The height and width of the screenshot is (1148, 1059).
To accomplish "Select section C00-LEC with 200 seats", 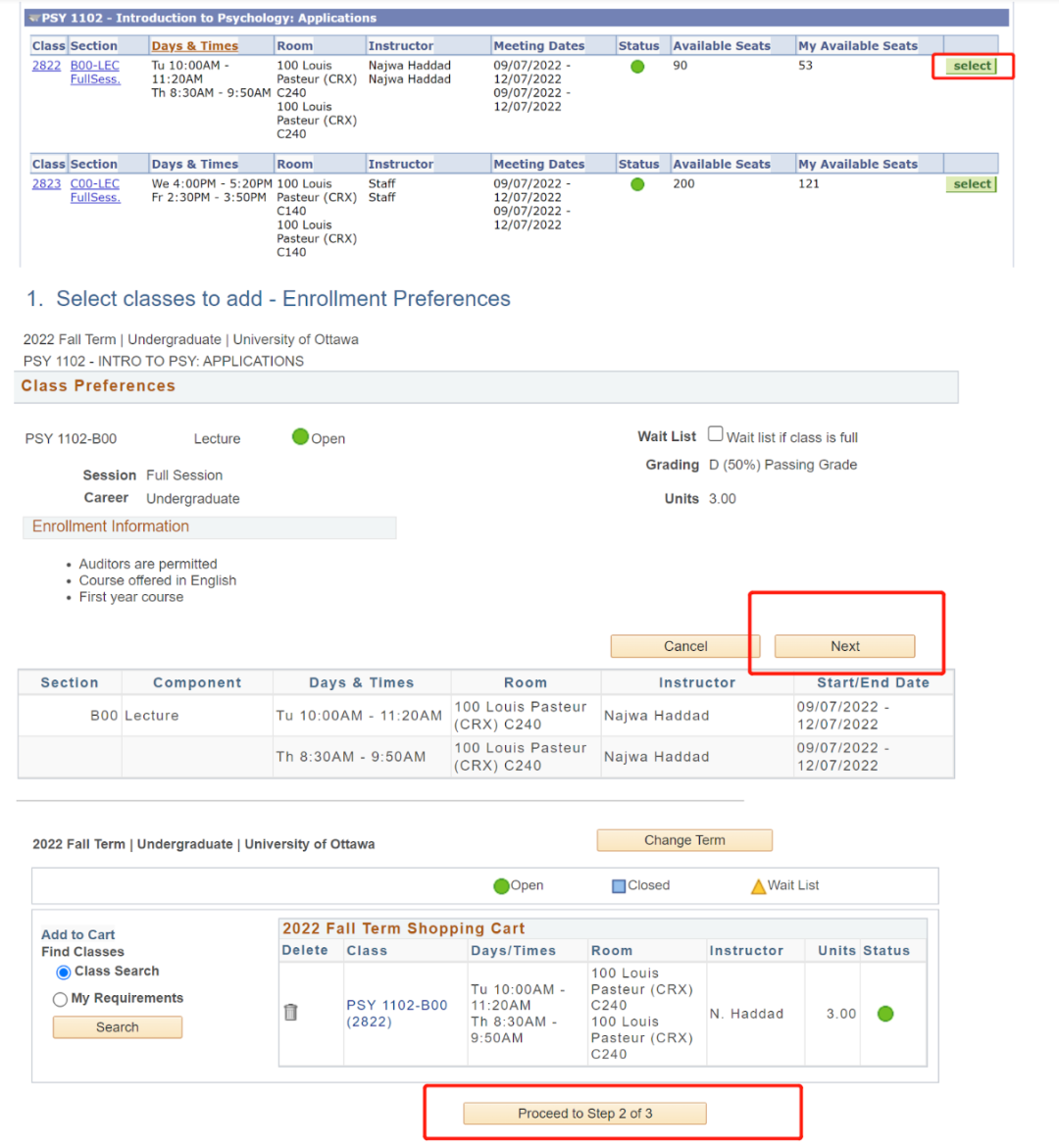I will pyautogui.click(x=972, y=184).
